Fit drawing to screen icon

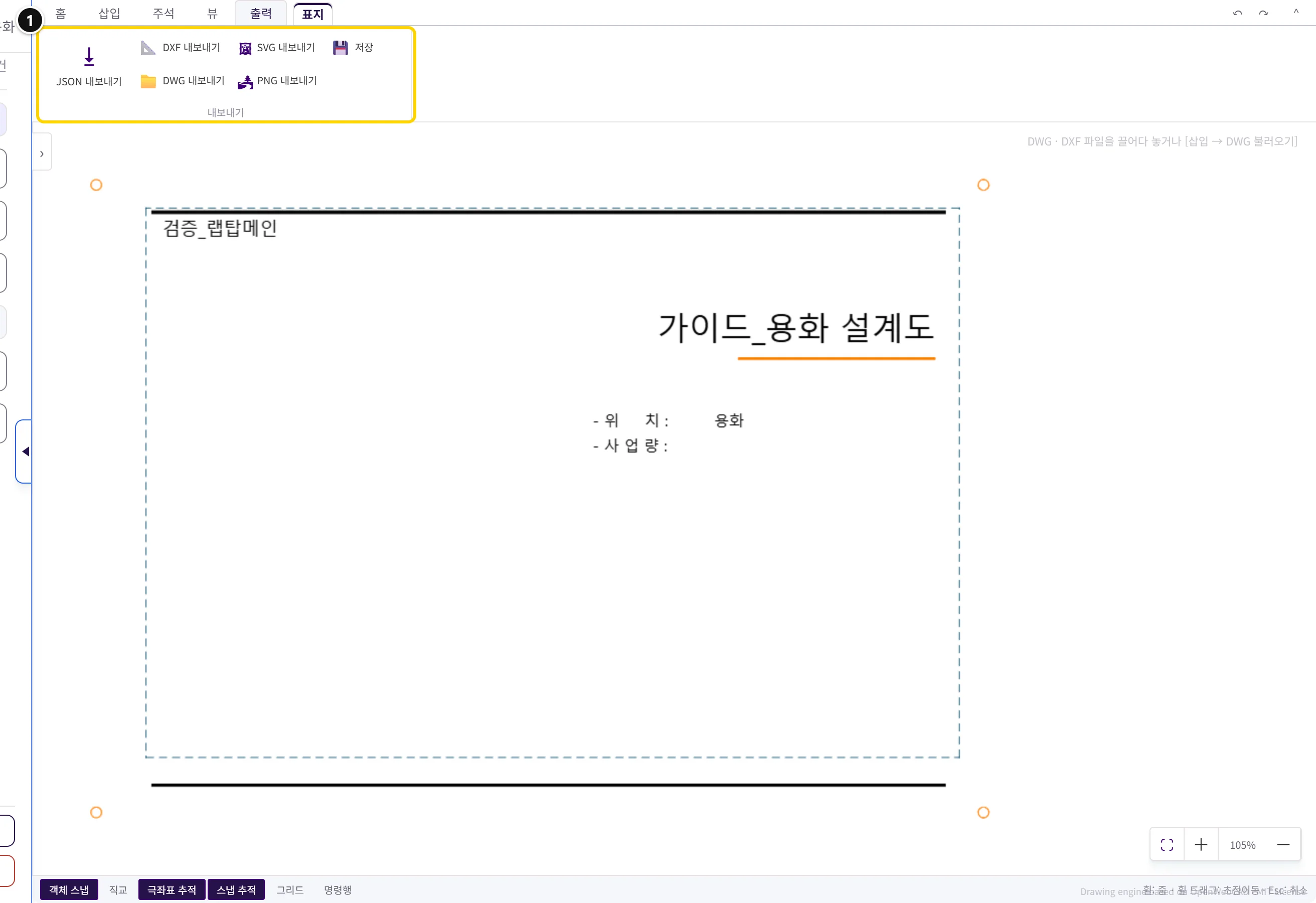(1167, 844)
